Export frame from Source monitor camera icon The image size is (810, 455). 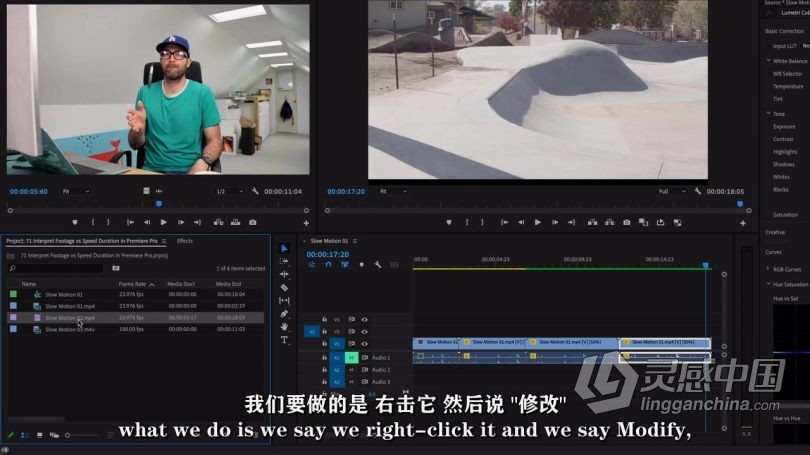point(253,222)
